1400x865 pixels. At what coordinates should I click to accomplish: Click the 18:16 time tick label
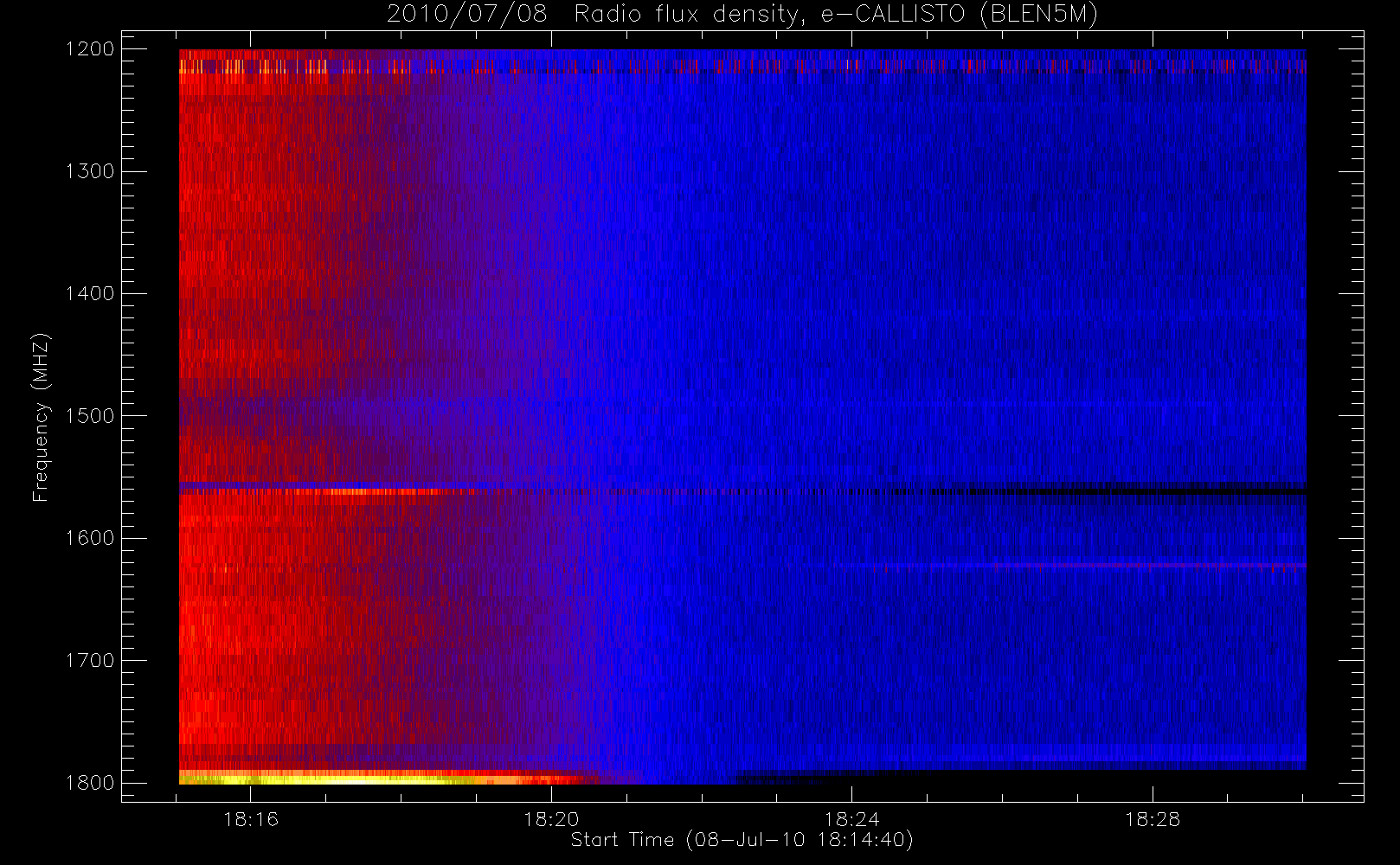point(251,819)
